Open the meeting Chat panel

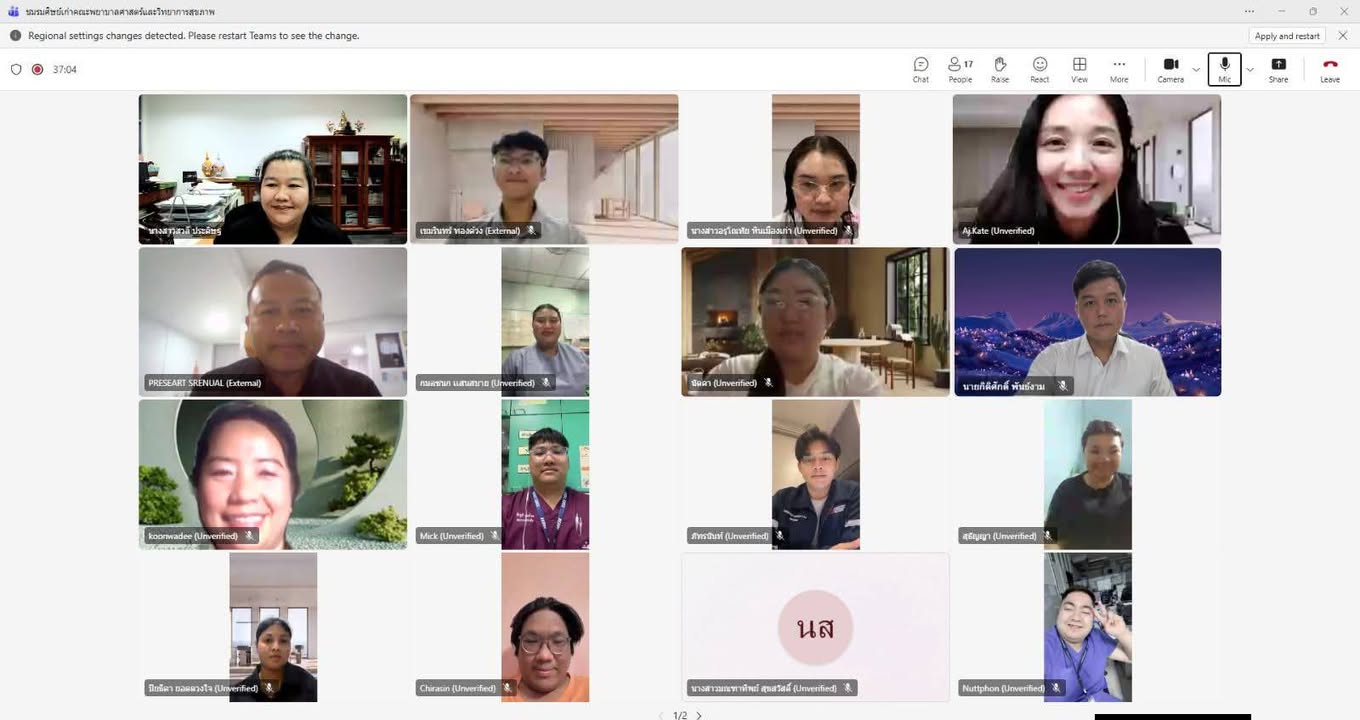tap(920, 68)
